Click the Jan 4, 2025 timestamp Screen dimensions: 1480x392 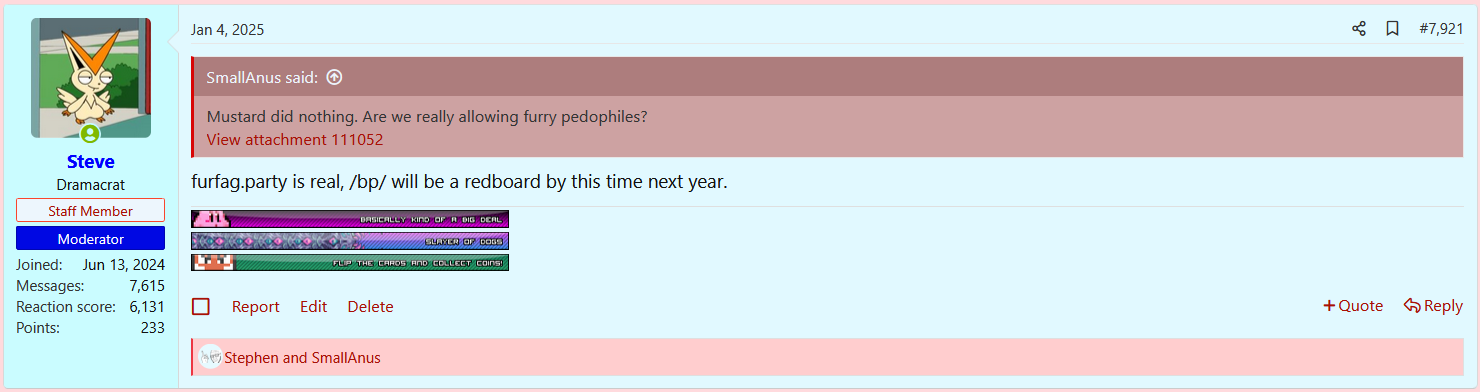pos(228,30)
